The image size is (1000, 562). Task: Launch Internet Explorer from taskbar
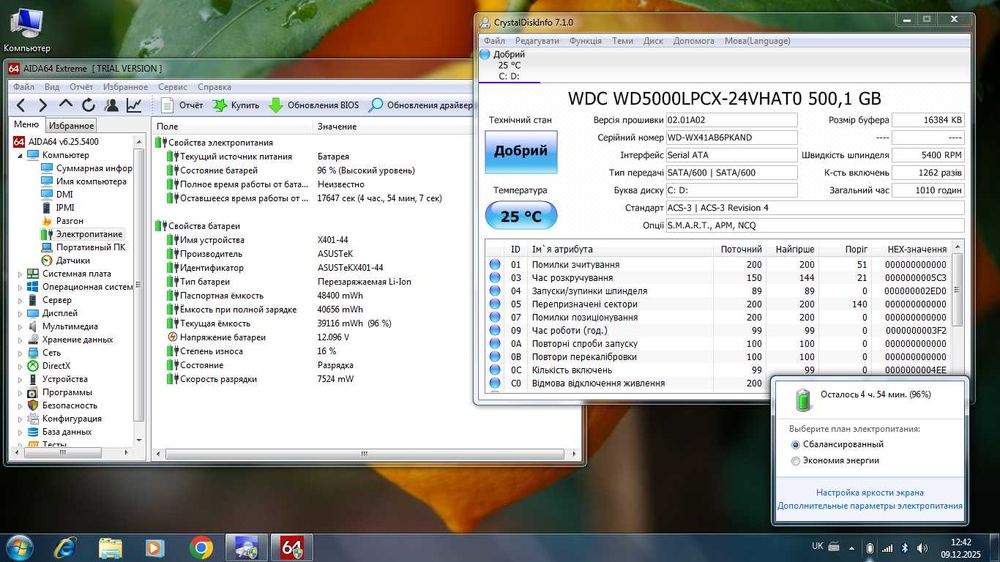point(64,548)
